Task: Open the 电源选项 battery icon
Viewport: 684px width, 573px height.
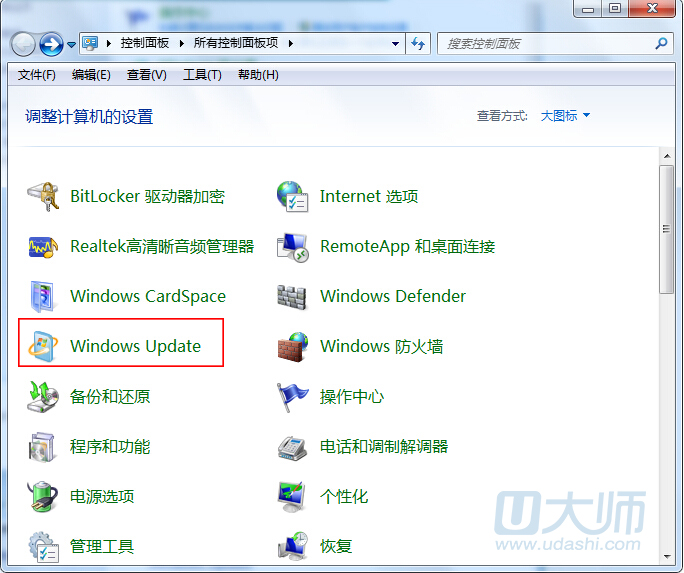Action: (42, 496)
